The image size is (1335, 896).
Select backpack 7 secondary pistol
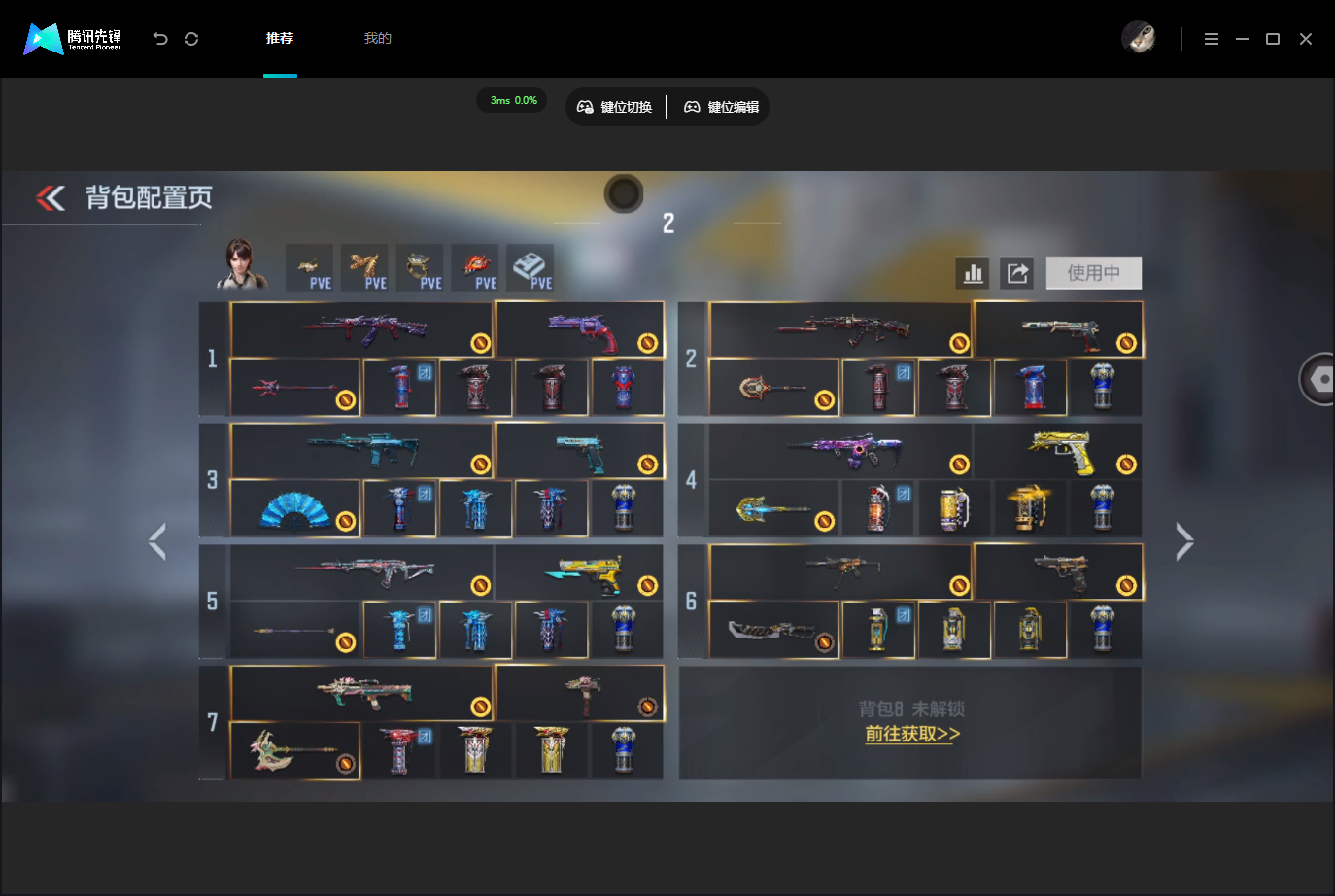tap(580, 693)
